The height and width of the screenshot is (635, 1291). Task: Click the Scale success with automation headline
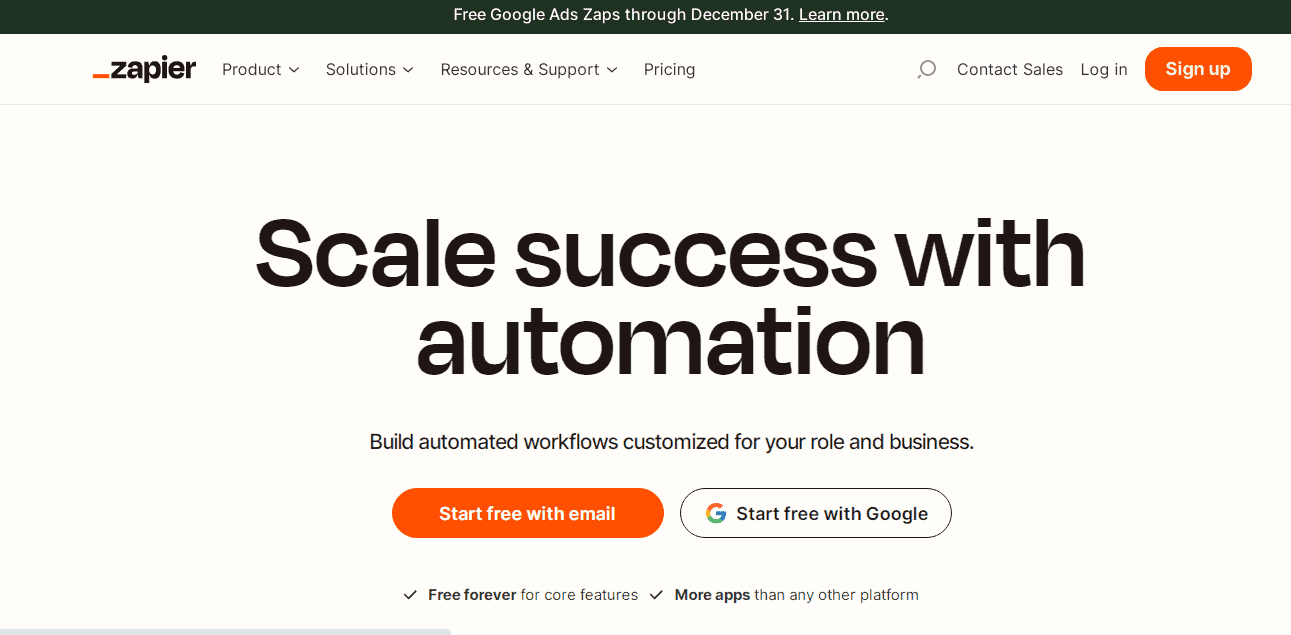(670, 297)
